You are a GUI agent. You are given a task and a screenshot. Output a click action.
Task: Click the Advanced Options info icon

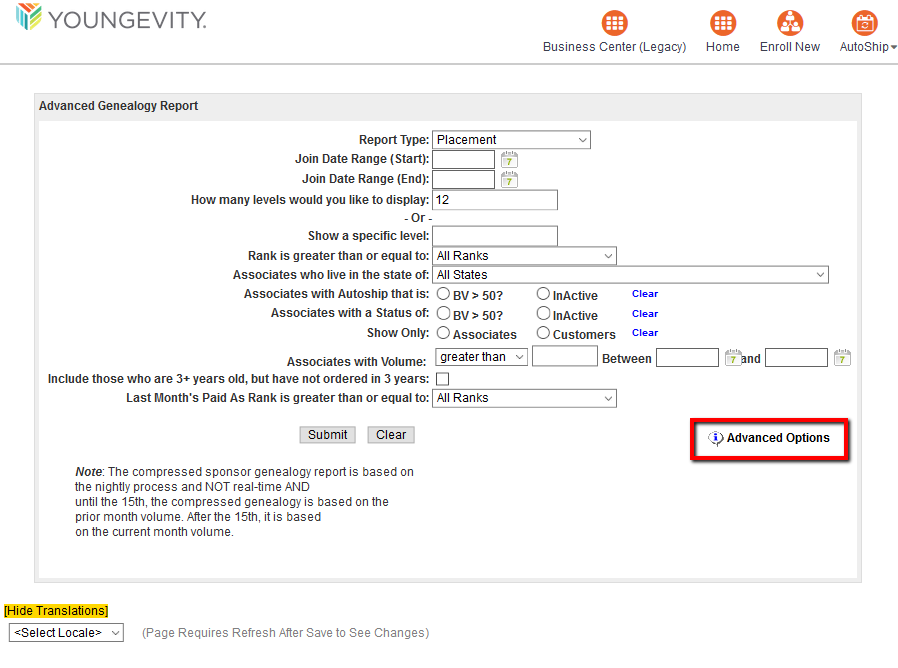coord(715,439)
